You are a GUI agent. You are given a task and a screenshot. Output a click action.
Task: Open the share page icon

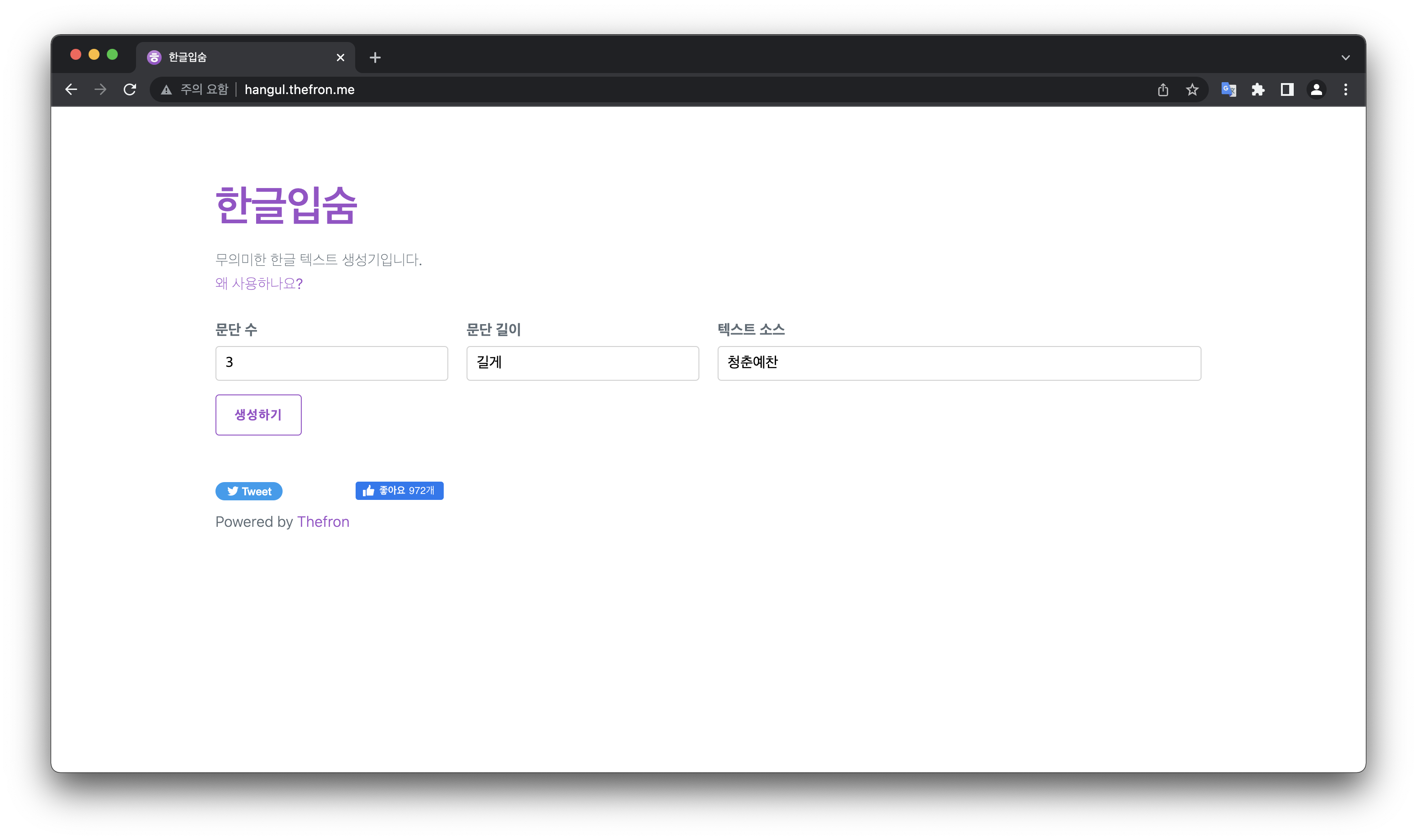coord(1163,89)
